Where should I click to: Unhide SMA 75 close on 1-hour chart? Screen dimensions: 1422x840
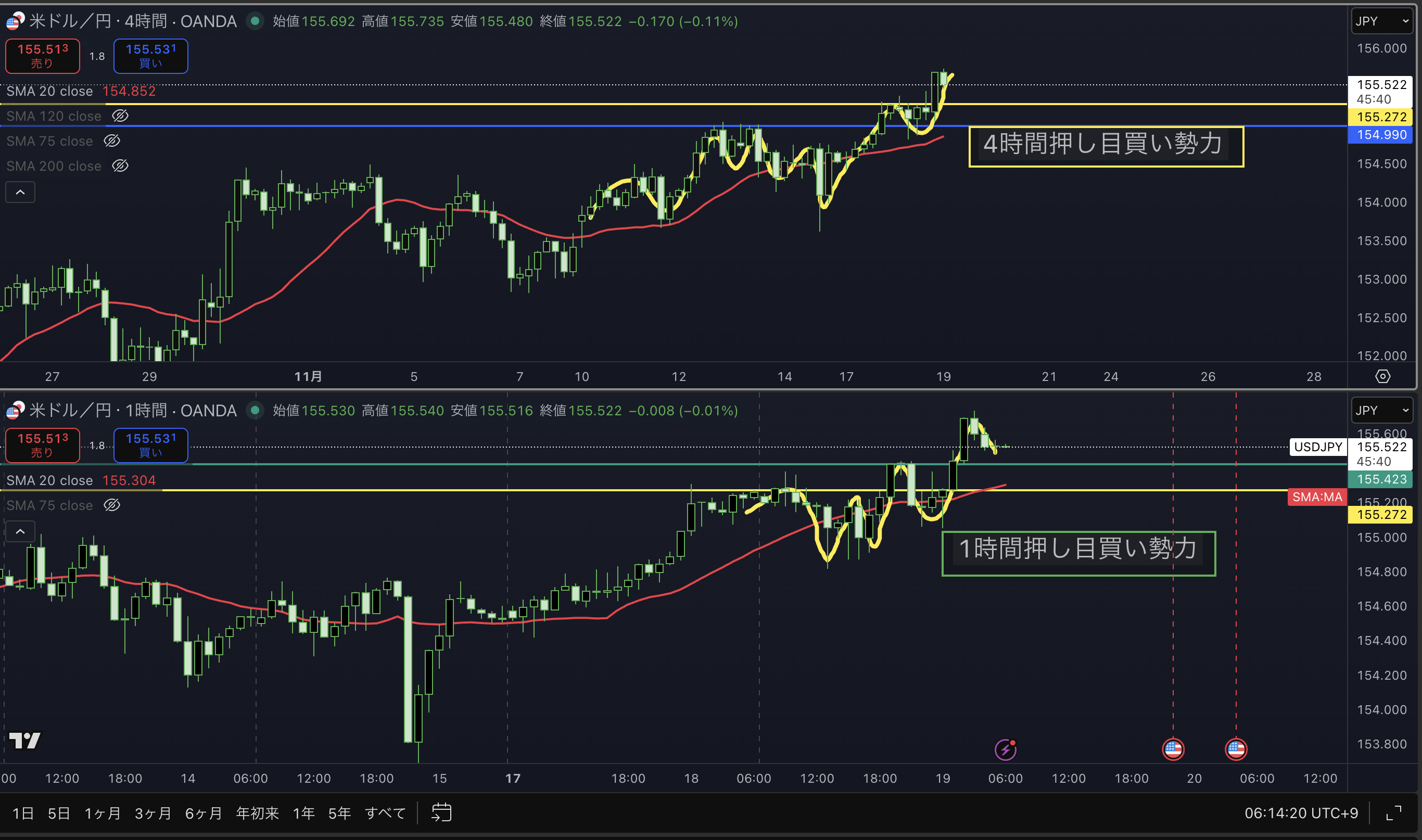click(112, 505)
